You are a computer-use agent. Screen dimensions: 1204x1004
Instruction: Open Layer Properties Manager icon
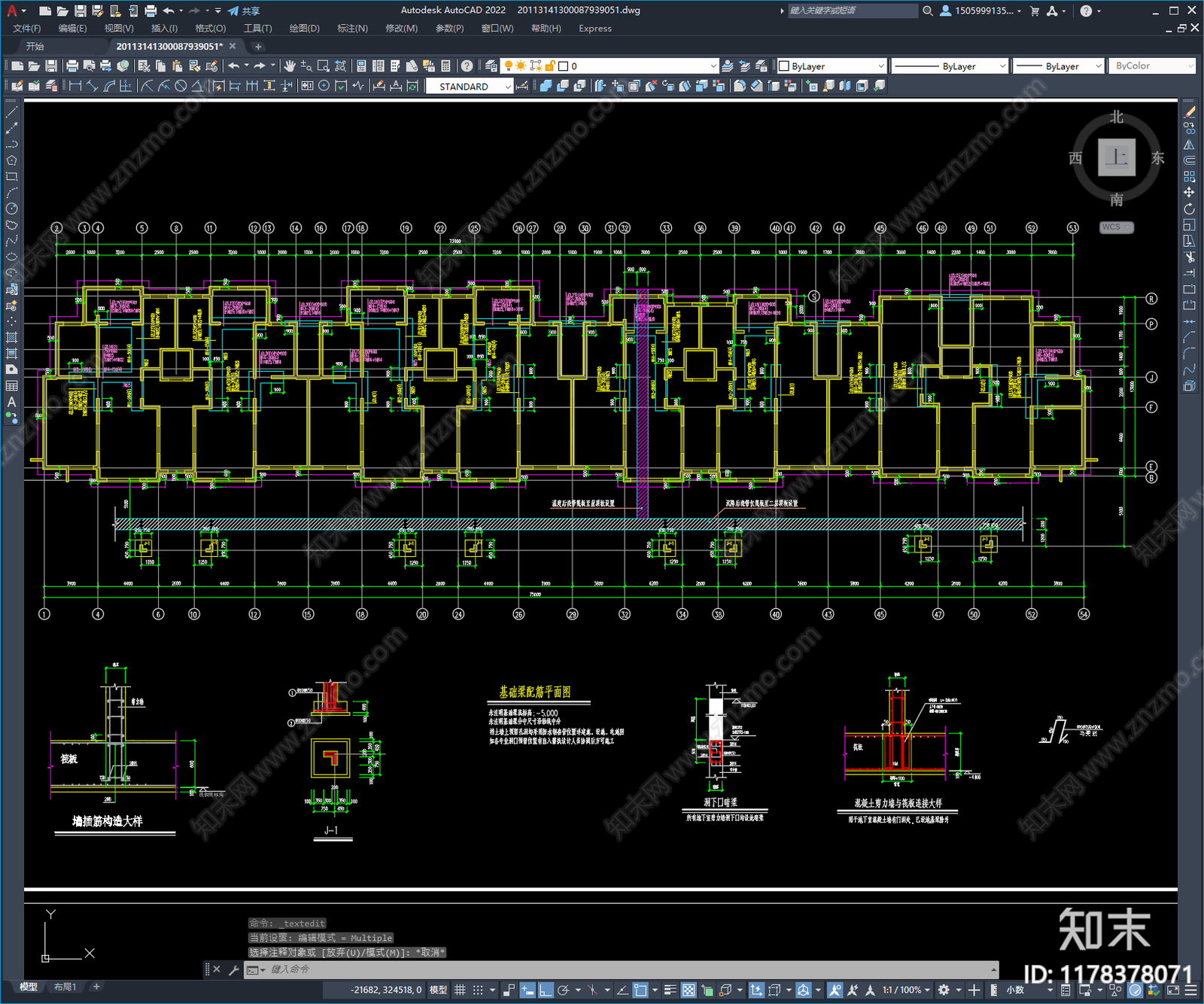click(491, 66)
